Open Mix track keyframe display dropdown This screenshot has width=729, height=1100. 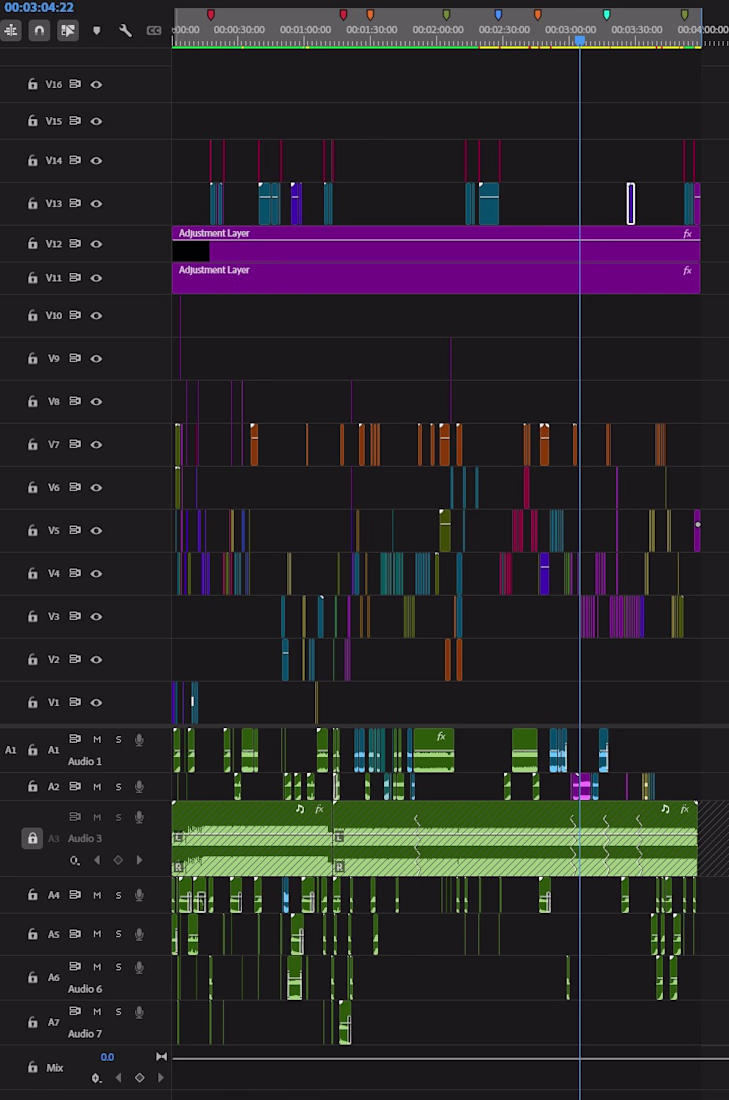[97, 1078]
